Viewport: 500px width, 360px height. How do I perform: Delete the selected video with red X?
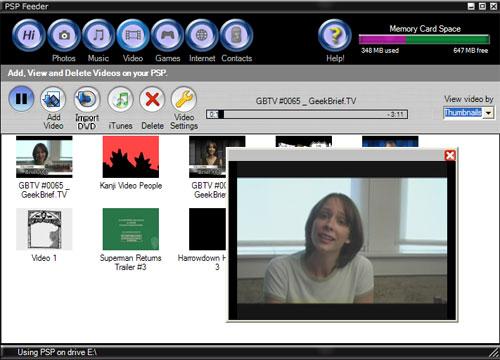pyautogui.click(x=152, y=99)
